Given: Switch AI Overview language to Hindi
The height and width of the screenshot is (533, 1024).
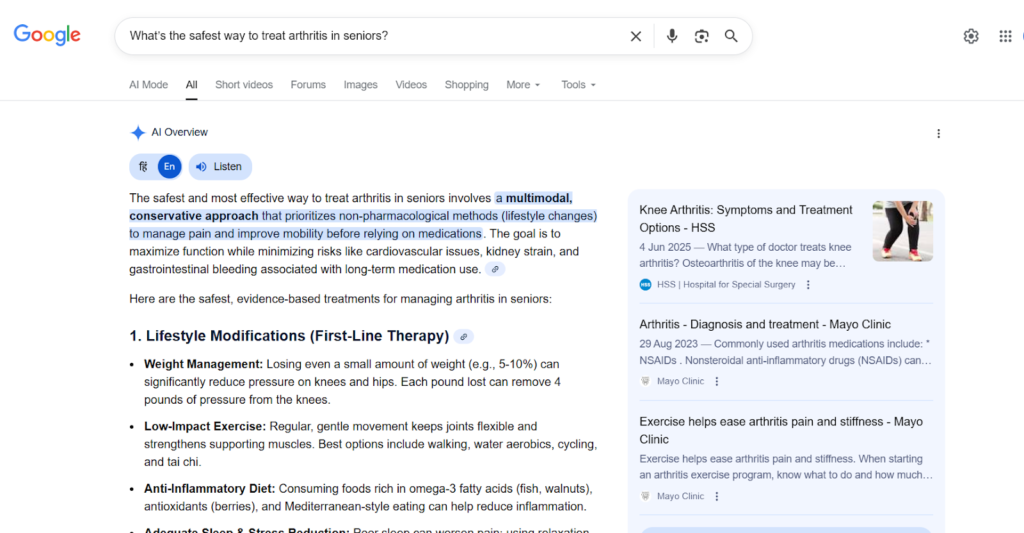Looking at the screenshot, I should (x=143, y=167).
